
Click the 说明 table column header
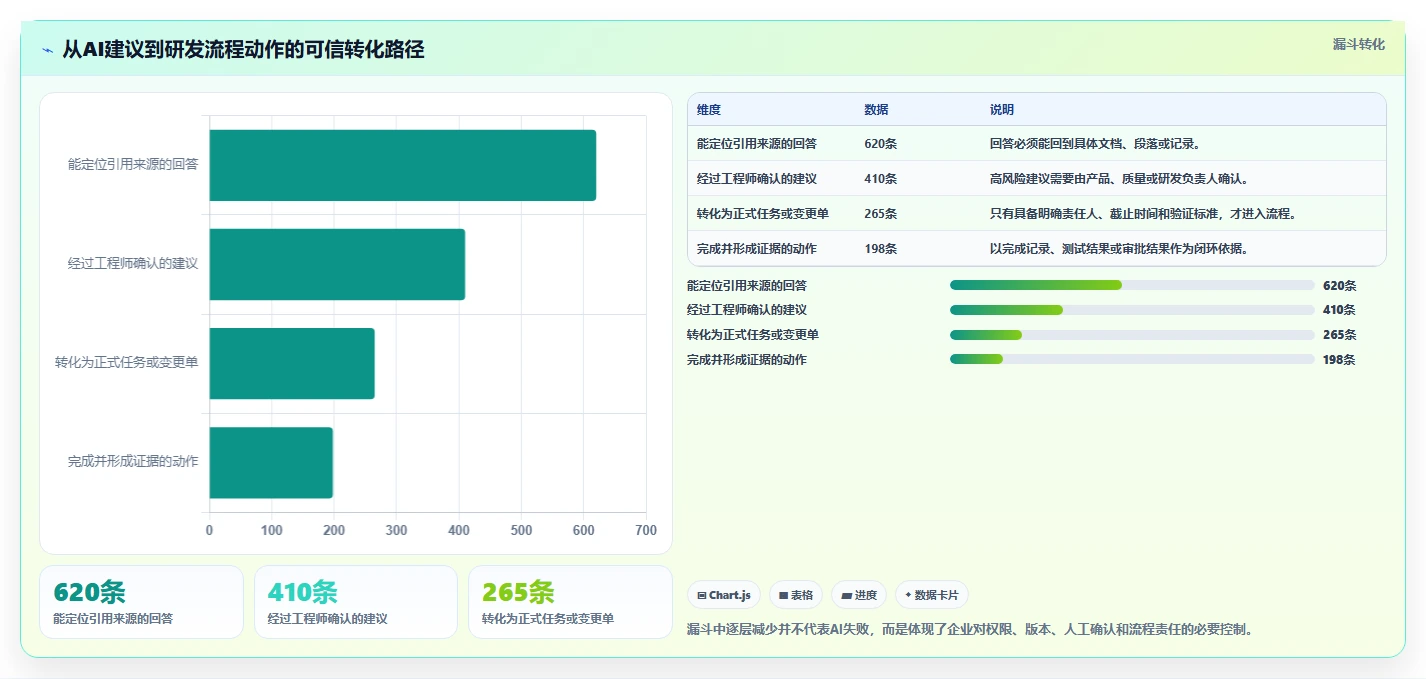[1002, 110]
